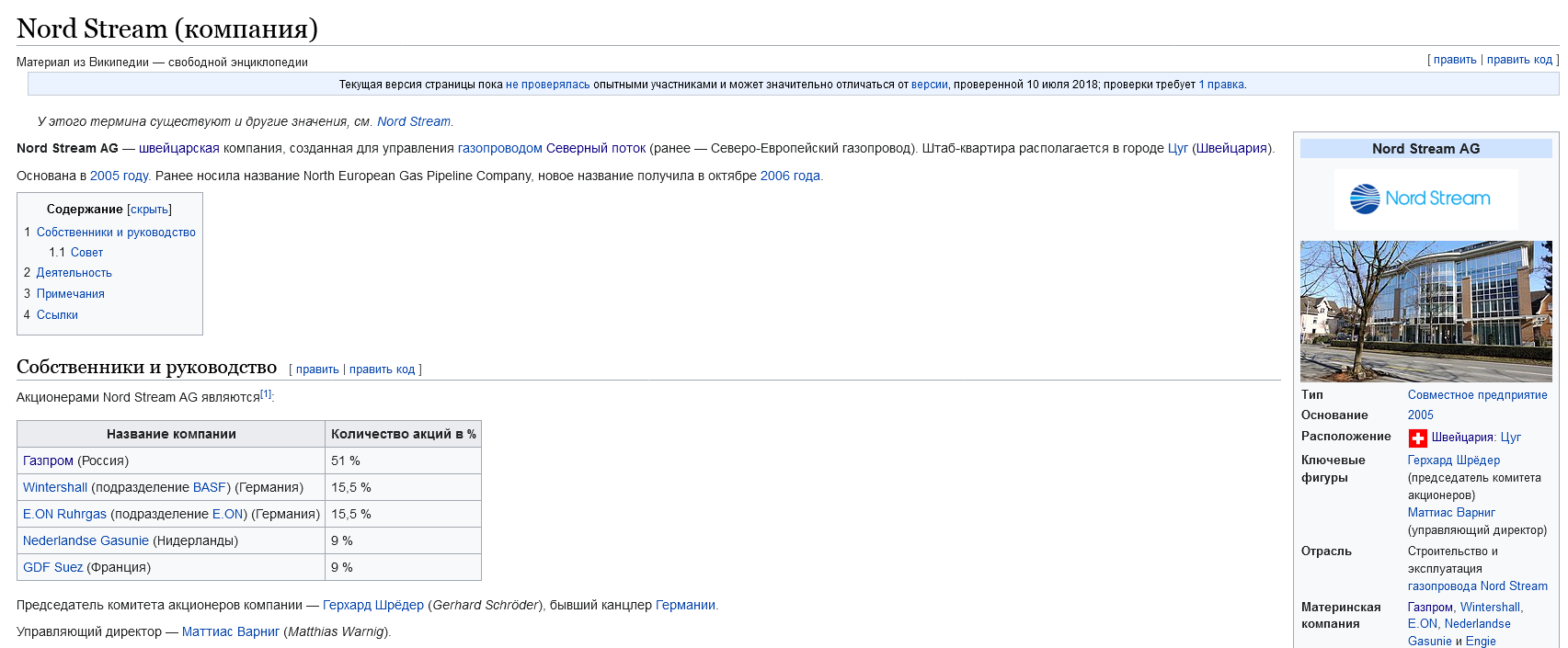Click top-right править link
Screen dimensions: 1568x648
[1455, 60]
